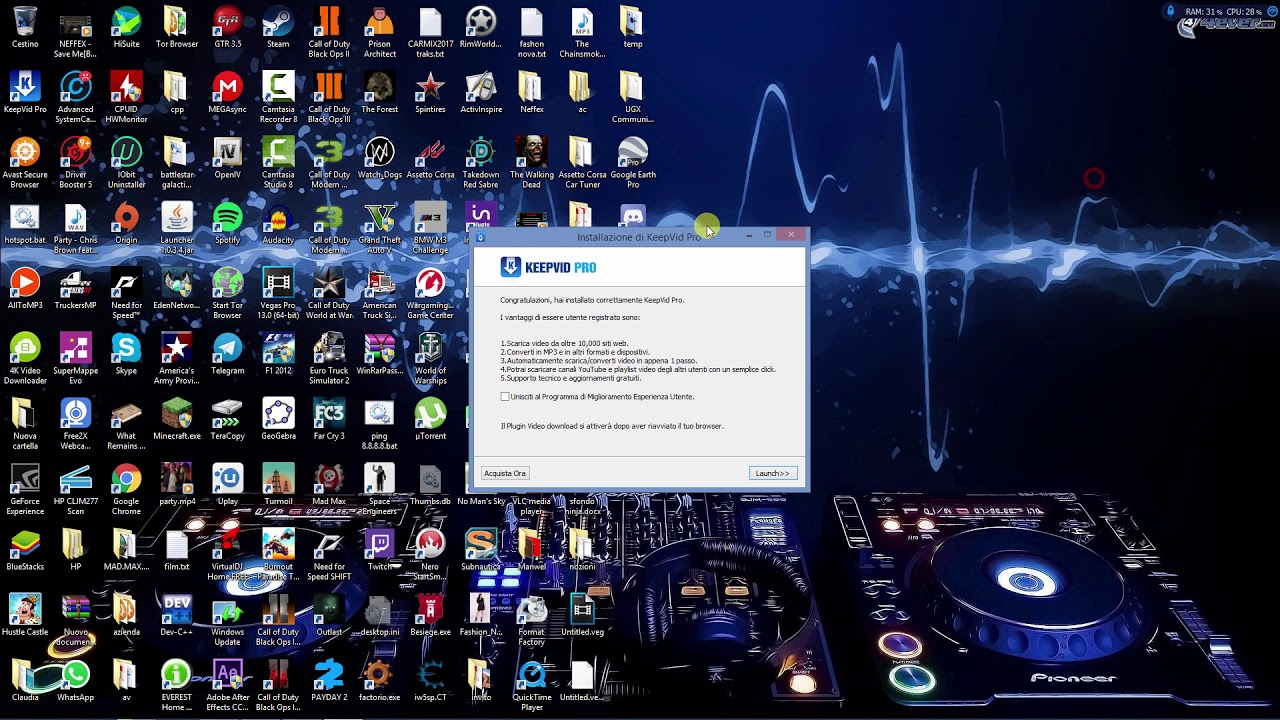Select the Telegram desktop icon
This screenshot has width=1280, height=720.
227,349
